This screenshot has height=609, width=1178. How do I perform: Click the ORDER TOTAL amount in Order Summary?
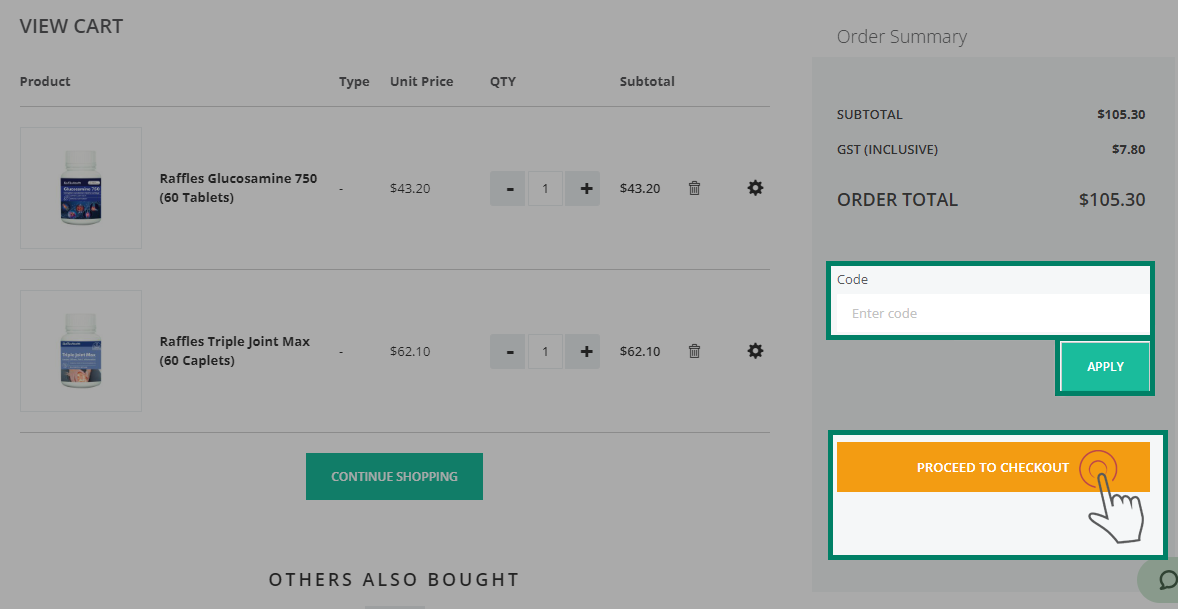[x=1113, y=199]
